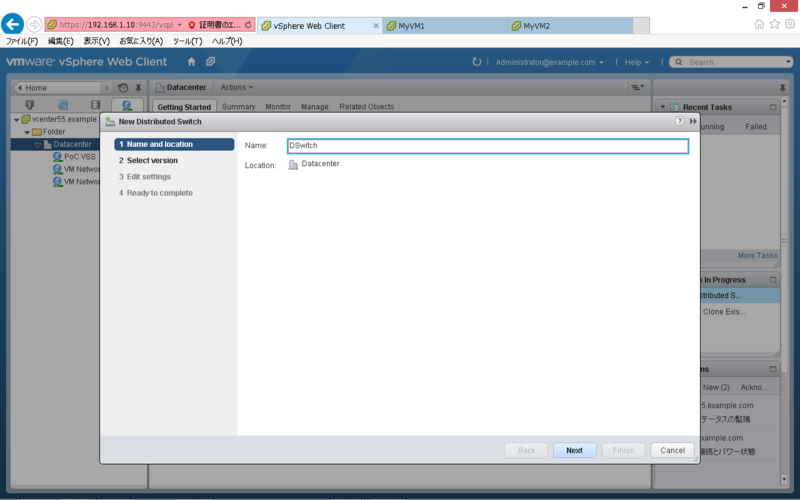Open the Manage tab
The image size is (800, 500).
(315, 107)
